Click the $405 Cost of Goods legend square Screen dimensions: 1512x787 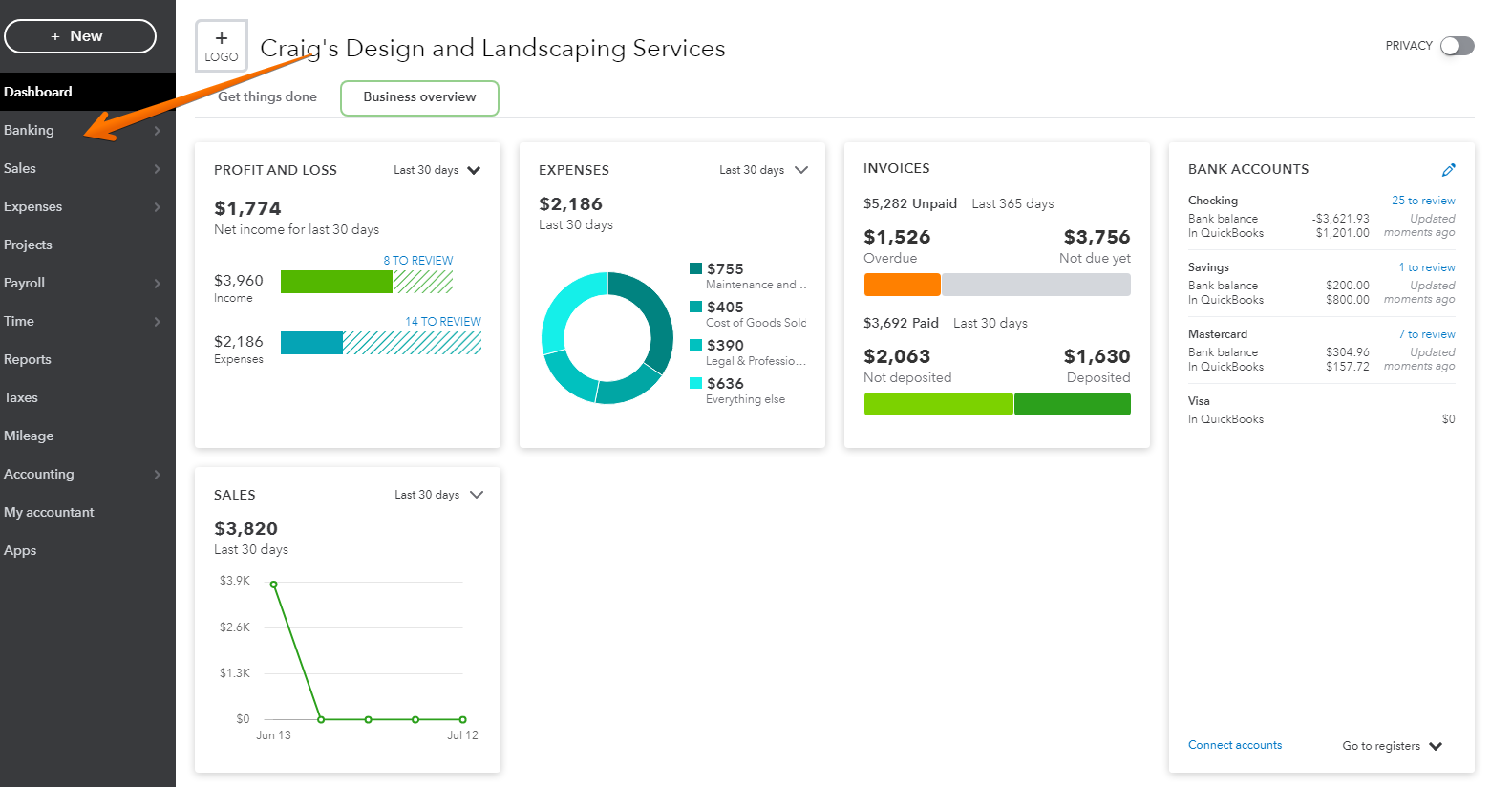tap(696, 307)
